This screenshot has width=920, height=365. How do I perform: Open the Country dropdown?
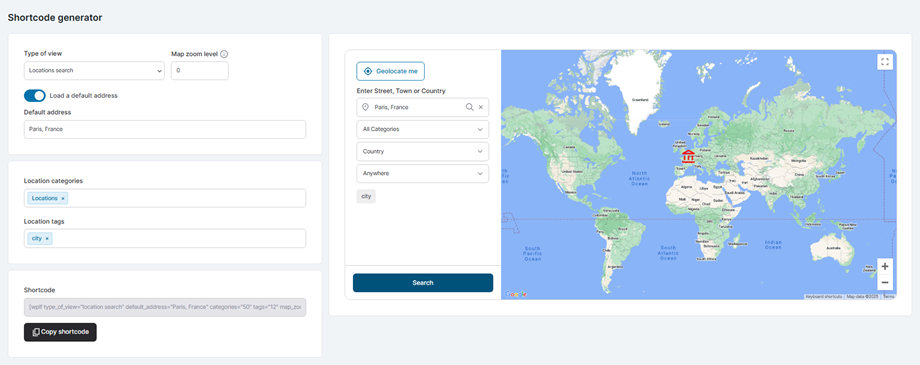[x=422, y=151]
